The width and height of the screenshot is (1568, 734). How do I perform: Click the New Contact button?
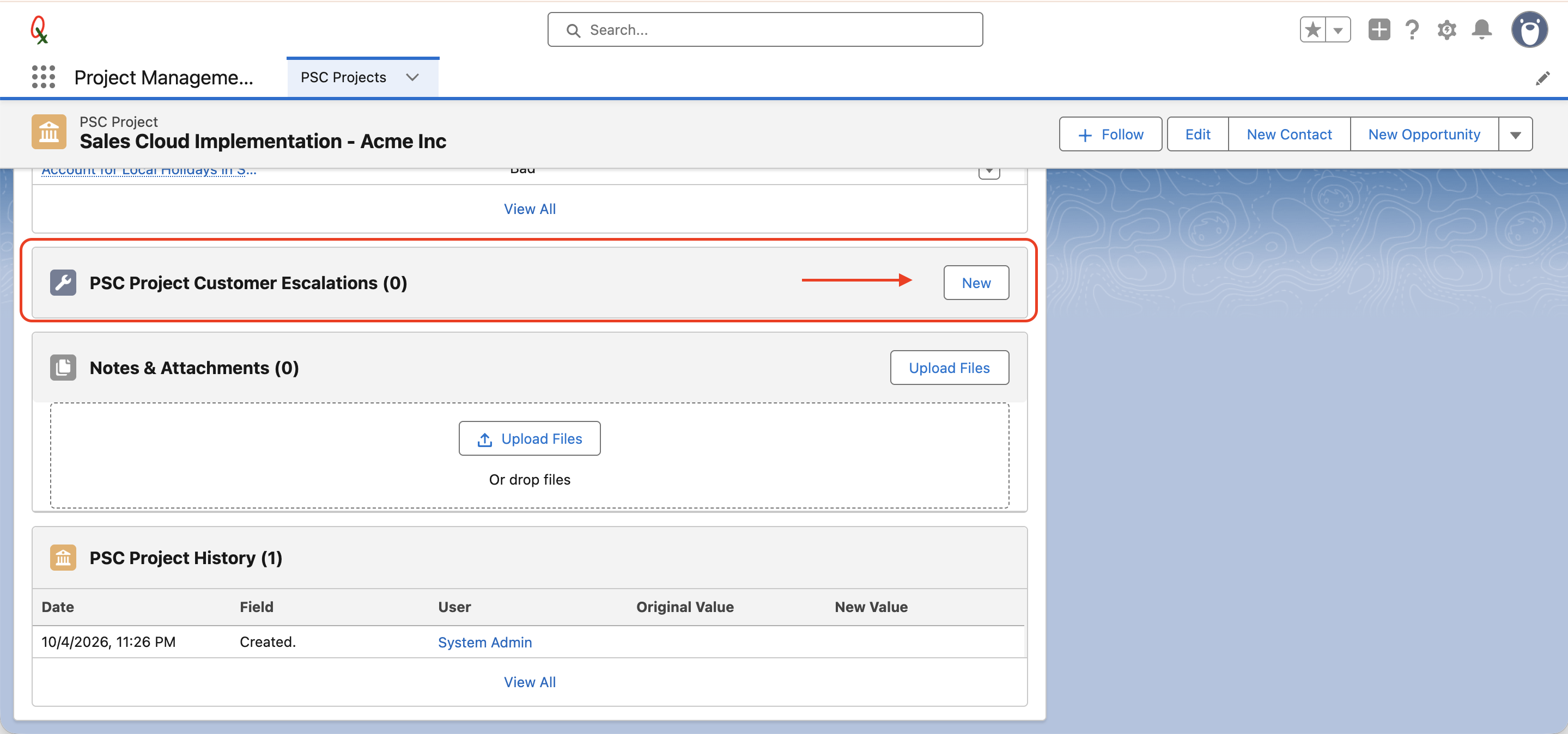coord(1289,134)
